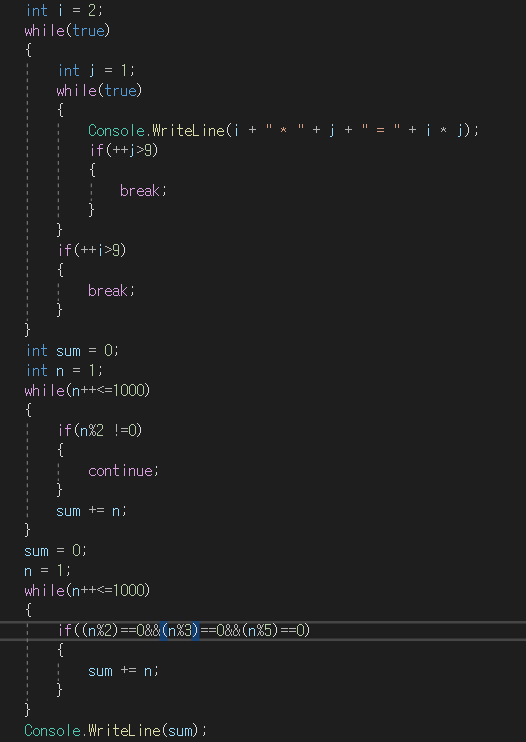This screenshot has width=526, height=742.
Task: Click the 'i * j' expression before the closing parenthesis
Action: pyautogui.click(x=444, y=130)
